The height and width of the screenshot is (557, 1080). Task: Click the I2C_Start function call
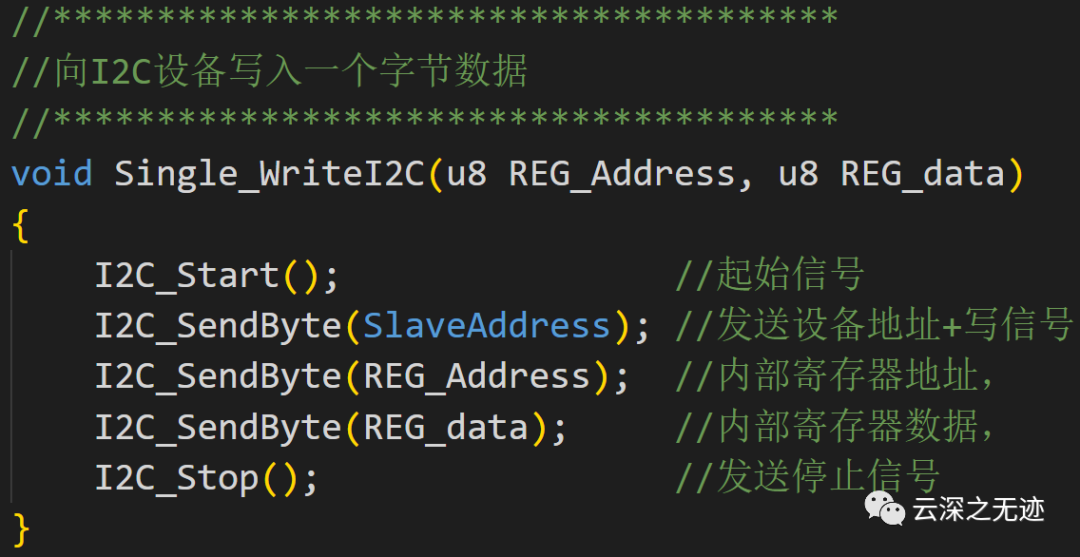(x=187, y=275)
